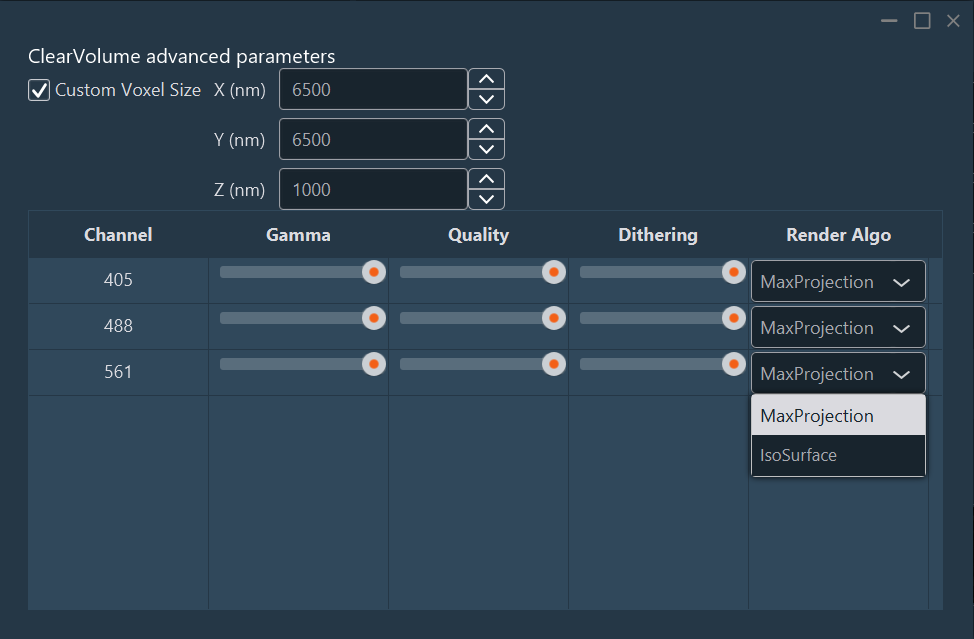This screenshot has width=974, height=639.
Task: Click the orange Dithering slider handle for channel 488
Action: point(733,318)
